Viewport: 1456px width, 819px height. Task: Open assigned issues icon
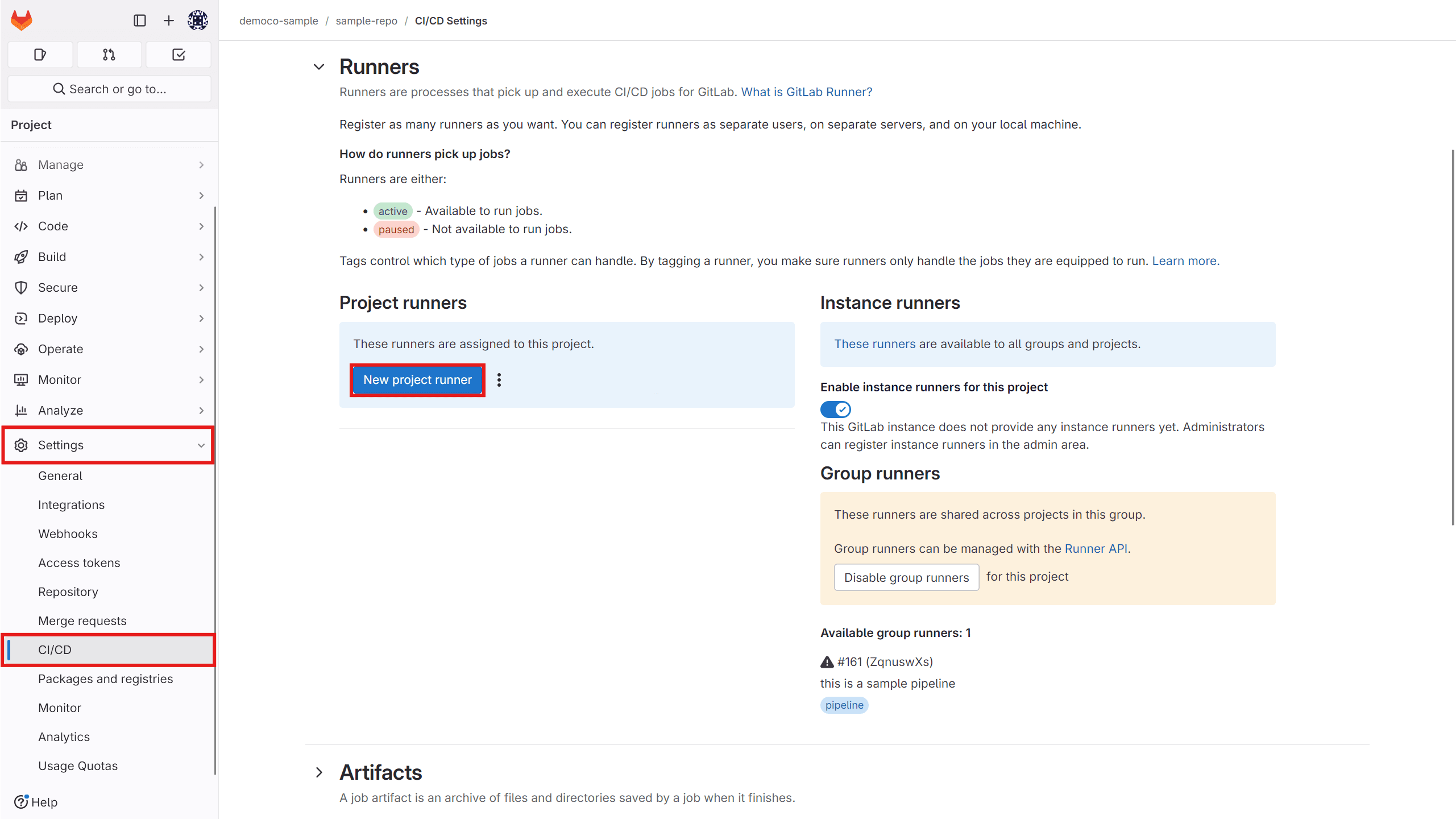tap(40, 55)
